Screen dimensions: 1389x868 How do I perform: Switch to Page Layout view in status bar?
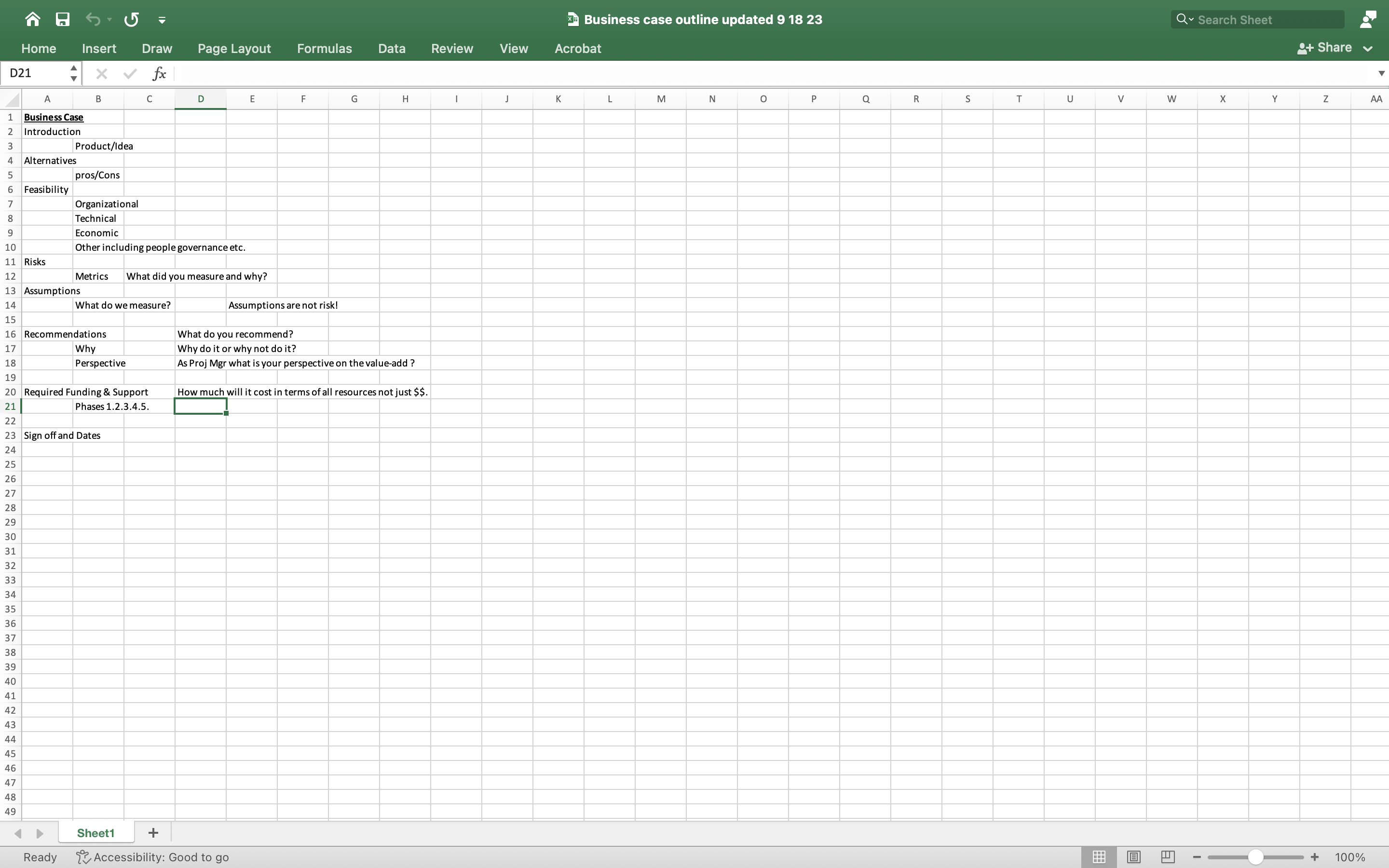point(1132,856)
